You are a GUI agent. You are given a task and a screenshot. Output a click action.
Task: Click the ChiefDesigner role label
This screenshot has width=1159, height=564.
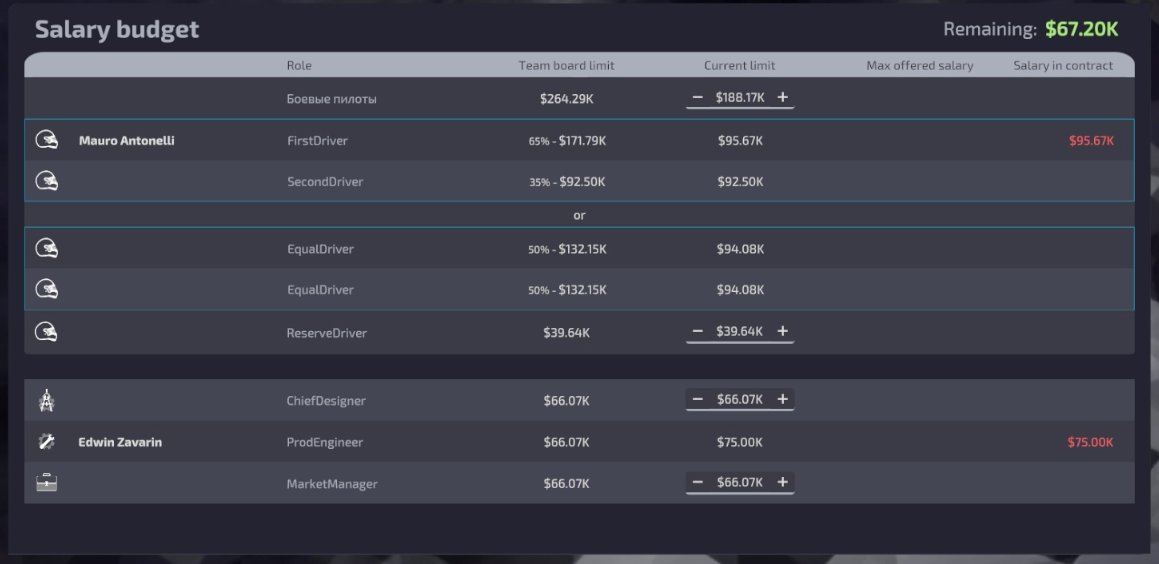[x=326, y=401]
